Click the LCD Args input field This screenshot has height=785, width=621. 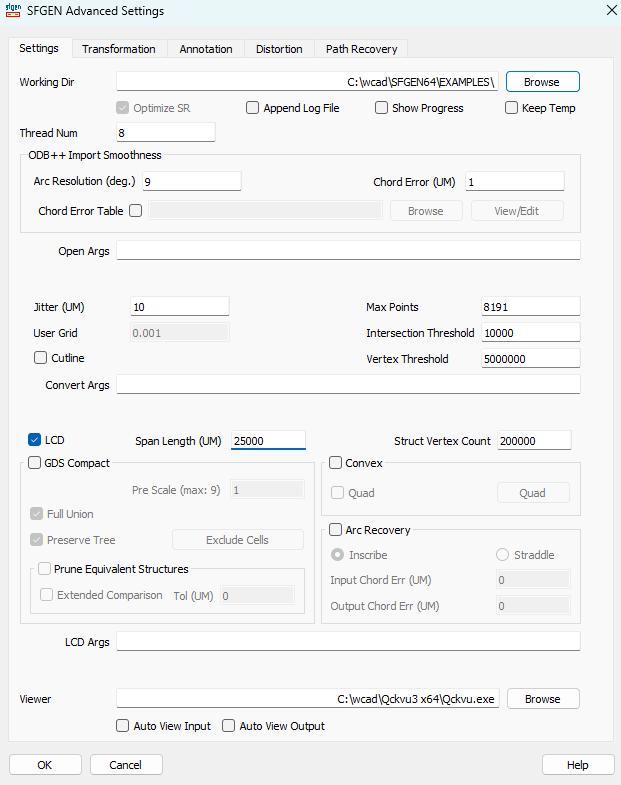[x=348, y=641]
